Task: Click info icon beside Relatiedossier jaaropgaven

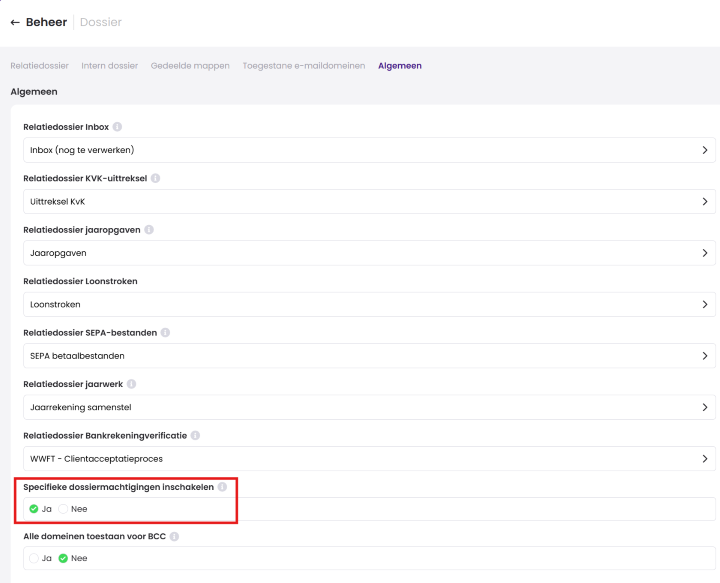Action: [x=149, y=230]
